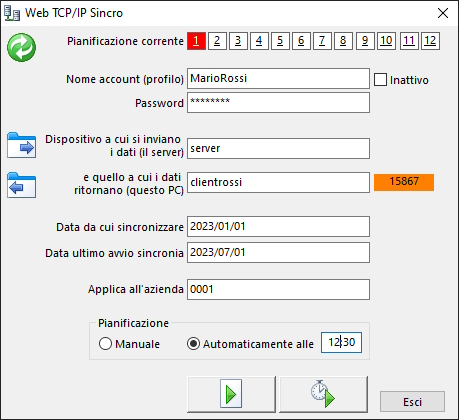459x420 pixels.
Task: Close the Web TCP/IP Sincro window
Action: pos(443,13)
